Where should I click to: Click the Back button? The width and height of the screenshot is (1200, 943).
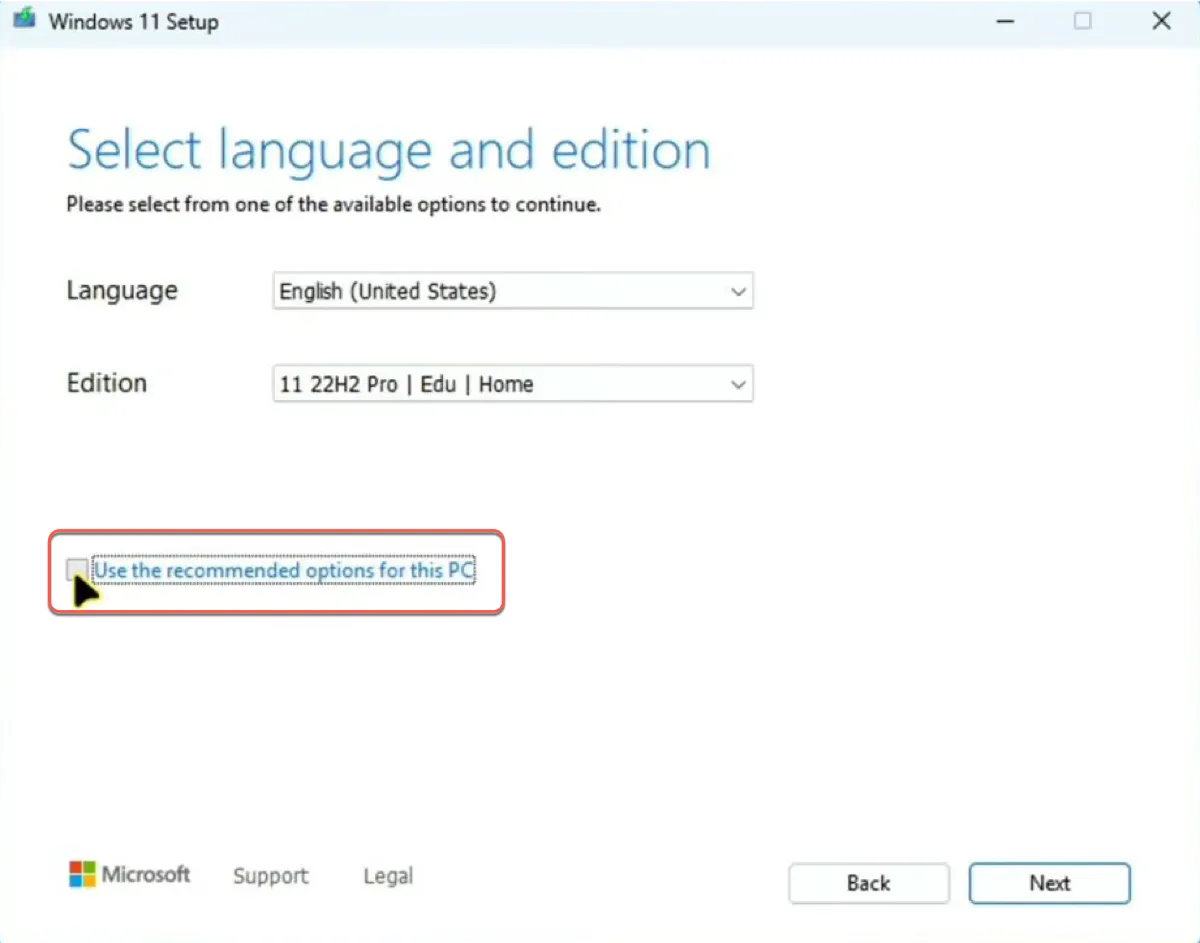pyautogui.click(x=868, y=883)
